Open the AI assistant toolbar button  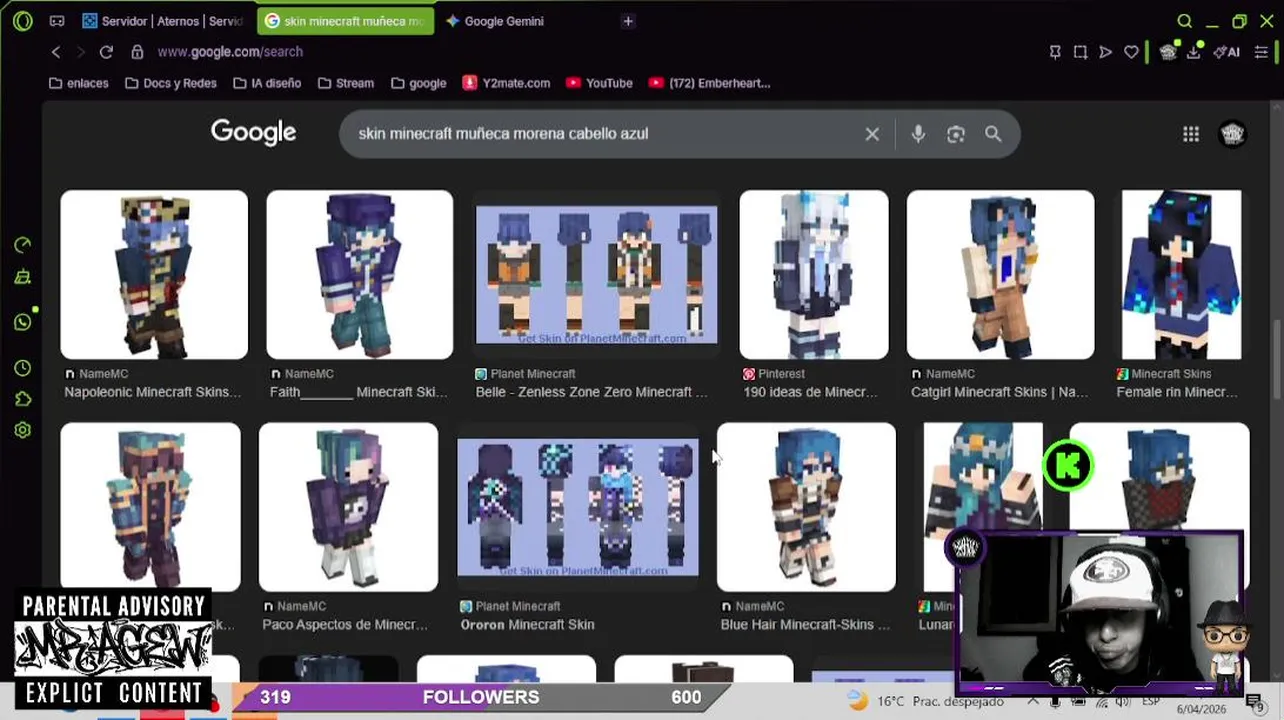(x=1227, y=52)
